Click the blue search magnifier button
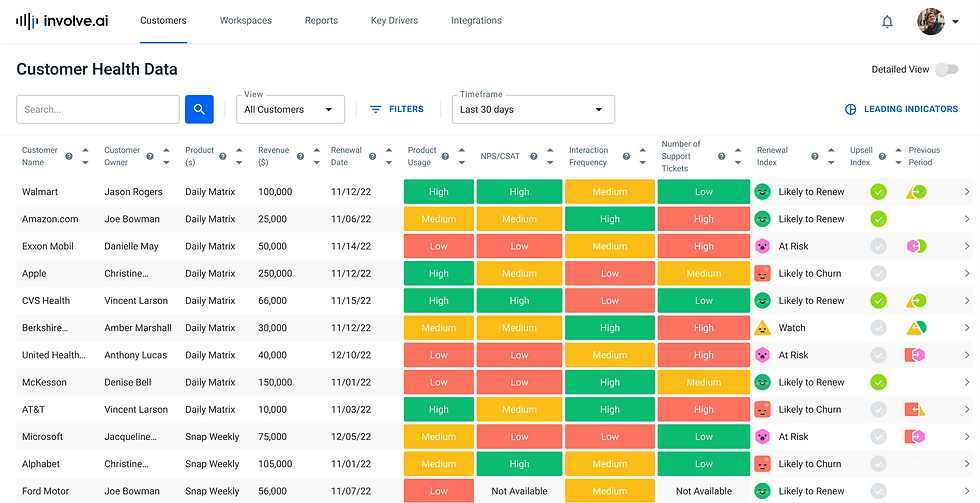This screenshot has width=980, height=503. [199, 109]
